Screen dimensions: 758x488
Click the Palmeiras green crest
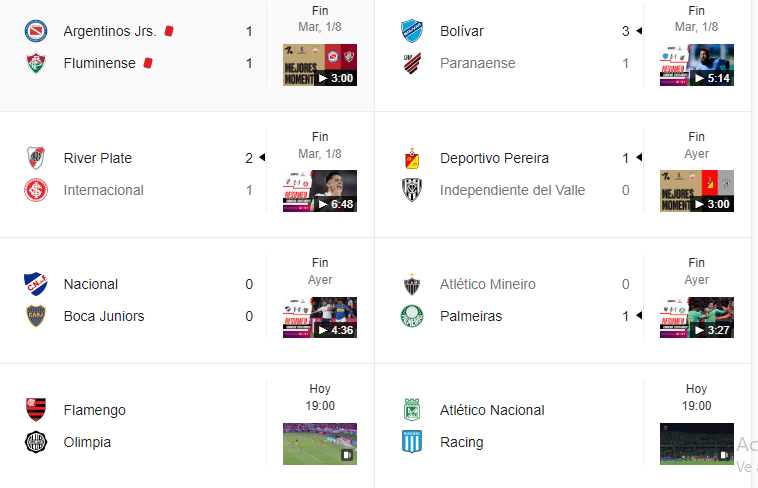click(x=412, y=316)
